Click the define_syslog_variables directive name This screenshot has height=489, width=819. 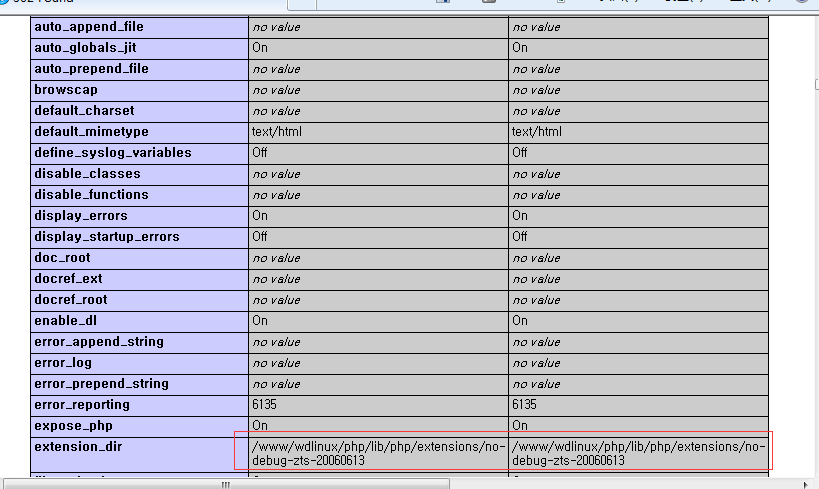point(113,153)
